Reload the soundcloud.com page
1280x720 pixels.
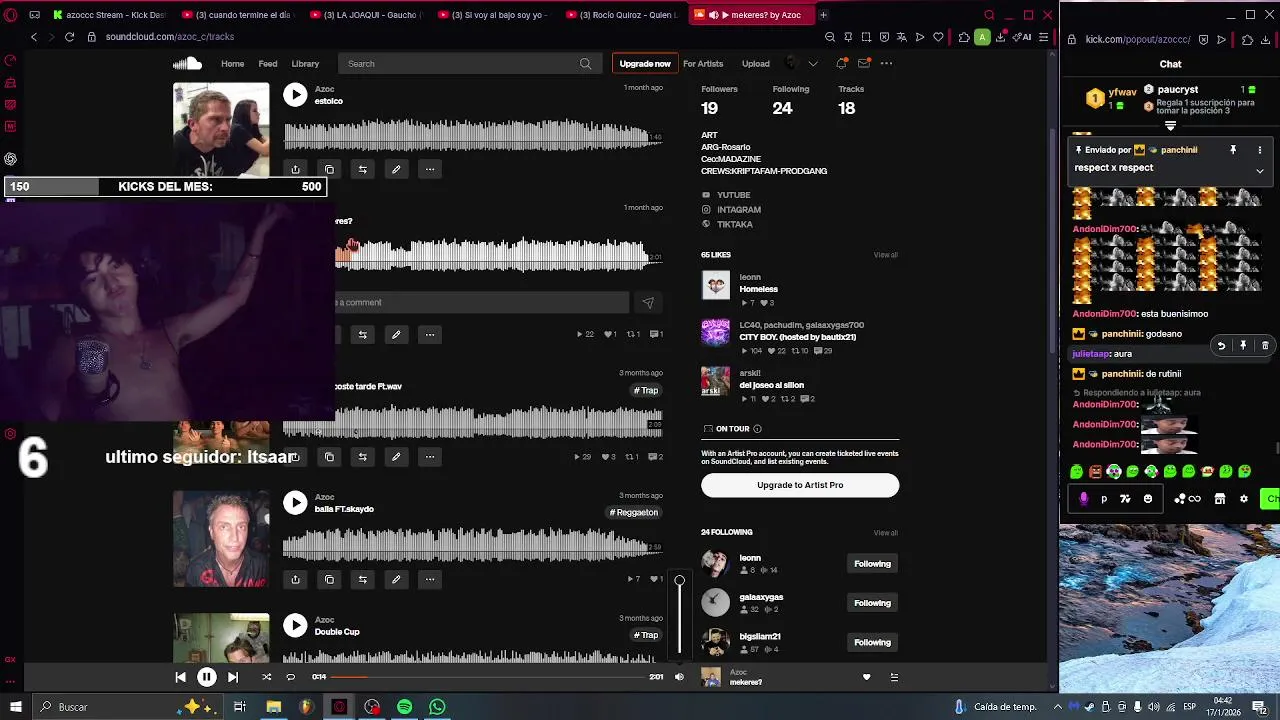[69, 37]
